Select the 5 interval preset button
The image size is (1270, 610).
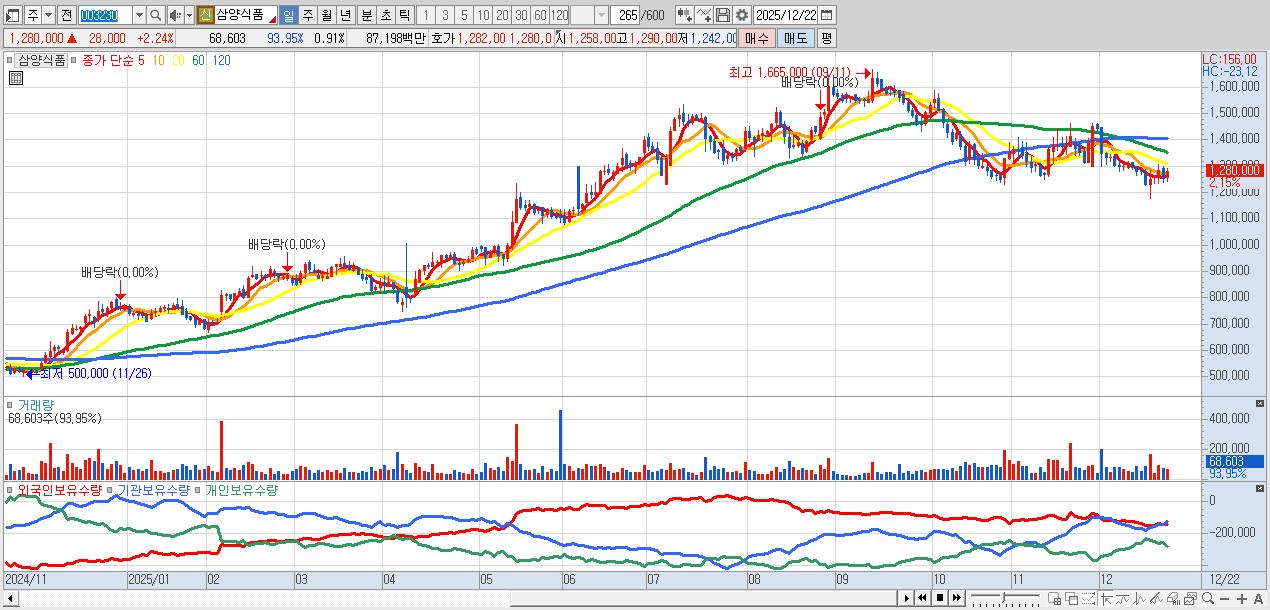[x=464, y=15]
